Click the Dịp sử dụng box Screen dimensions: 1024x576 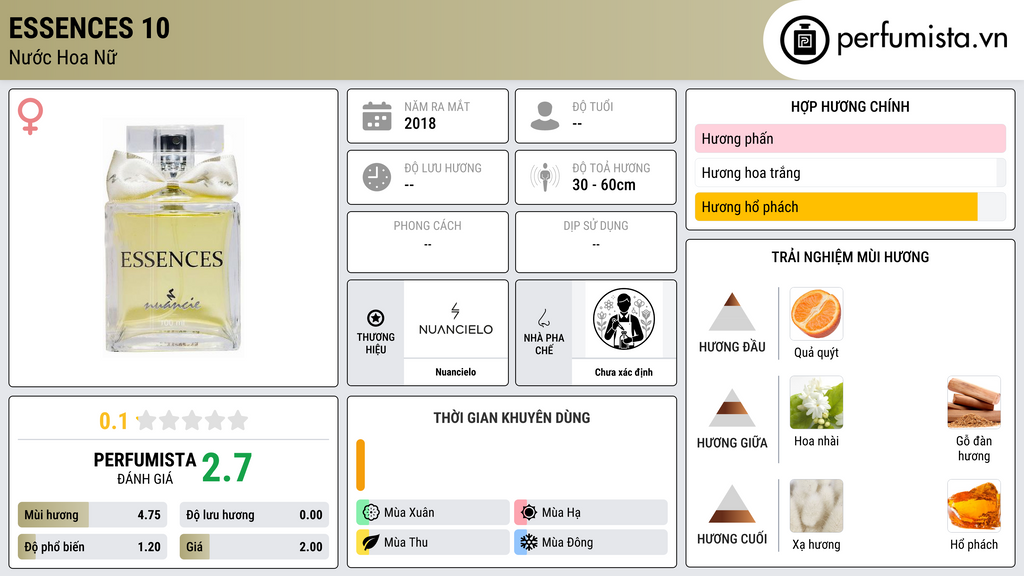coord(596,242)
